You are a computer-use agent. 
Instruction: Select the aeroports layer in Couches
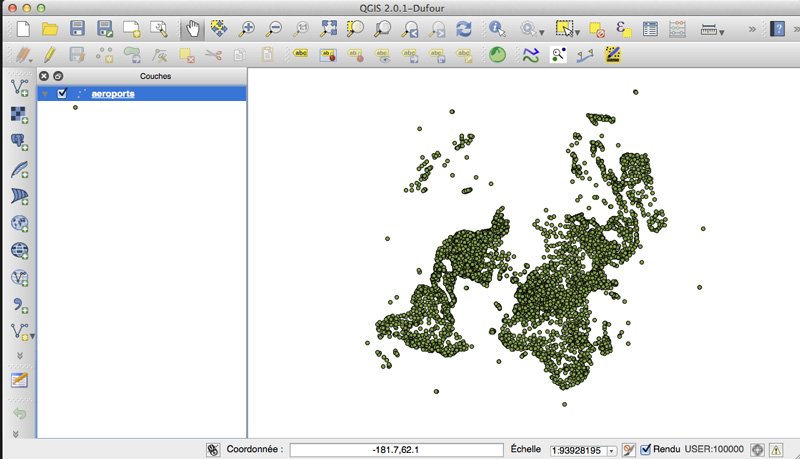[x=111, y=94]
